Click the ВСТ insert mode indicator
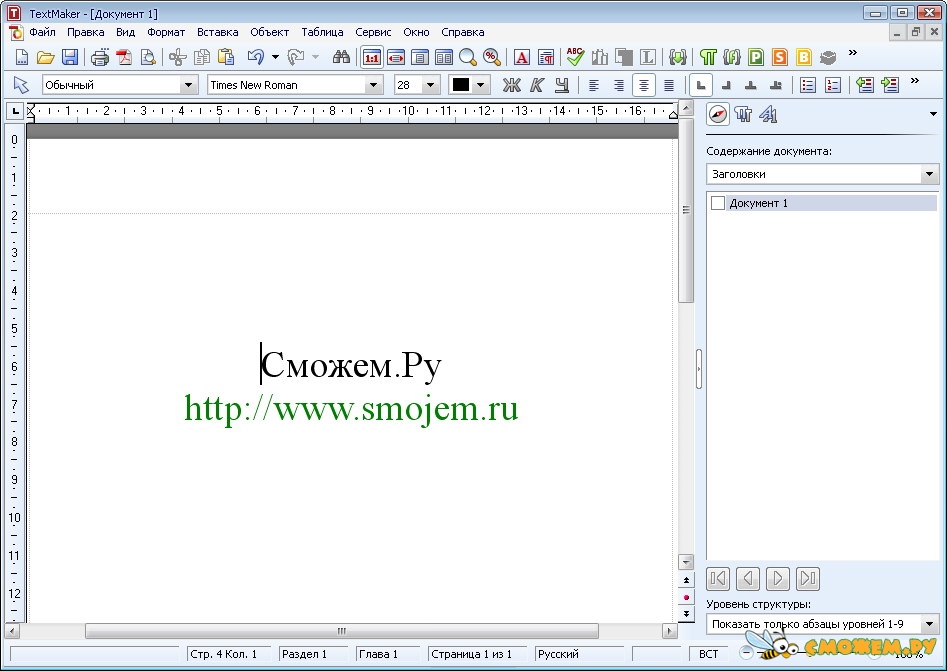The height and width of the screenshot is (671, 947). [x=708, y=654]
